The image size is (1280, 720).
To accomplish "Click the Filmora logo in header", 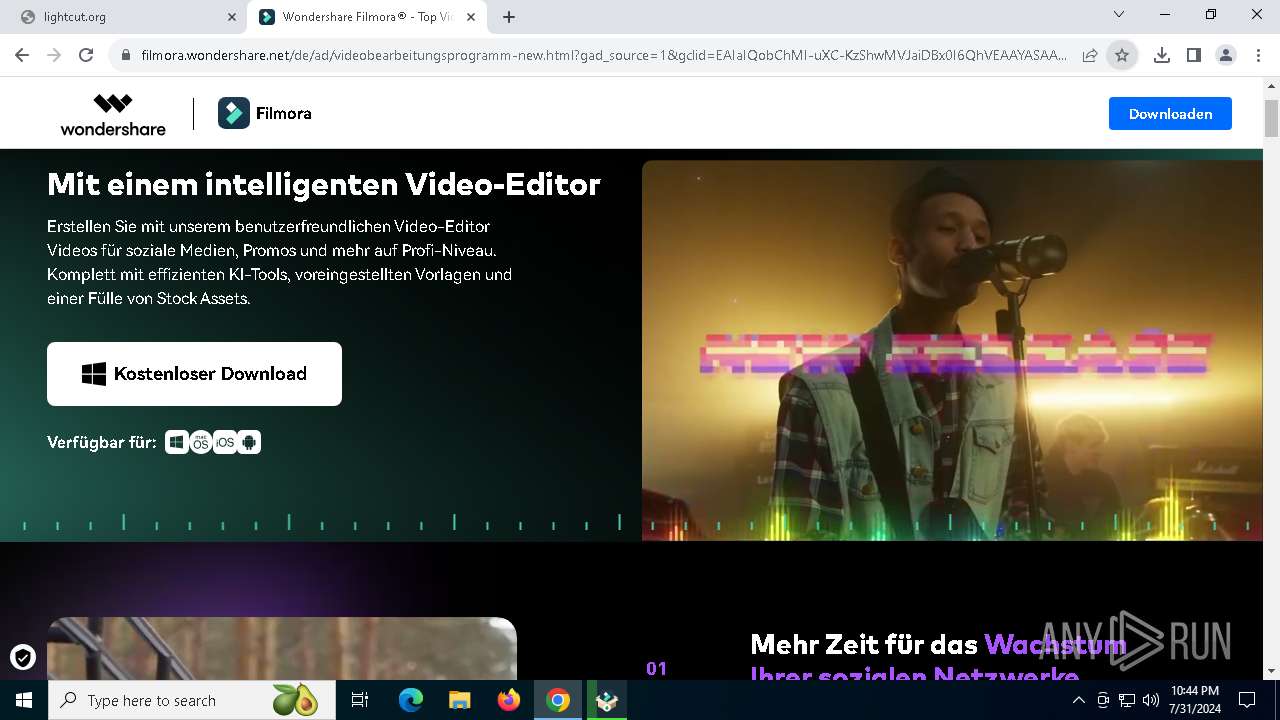I will pyautogui.click(x=265, y=114).
